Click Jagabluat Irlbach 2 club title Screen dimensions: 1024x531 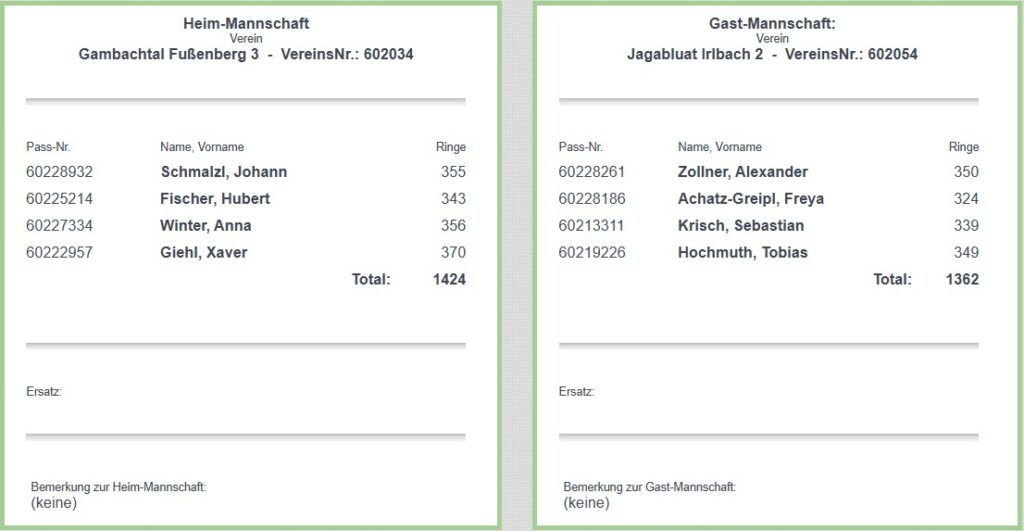tap(695, 55)
